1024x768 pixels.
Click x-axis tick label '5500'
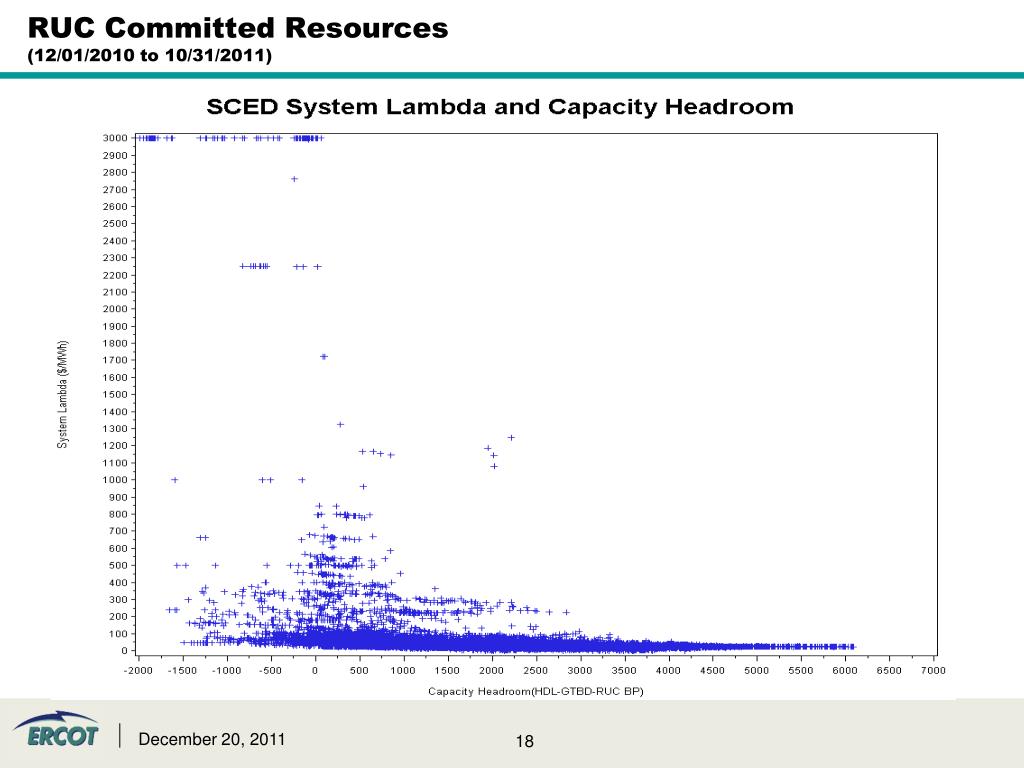pyautogui.click(x=801, y=670)
